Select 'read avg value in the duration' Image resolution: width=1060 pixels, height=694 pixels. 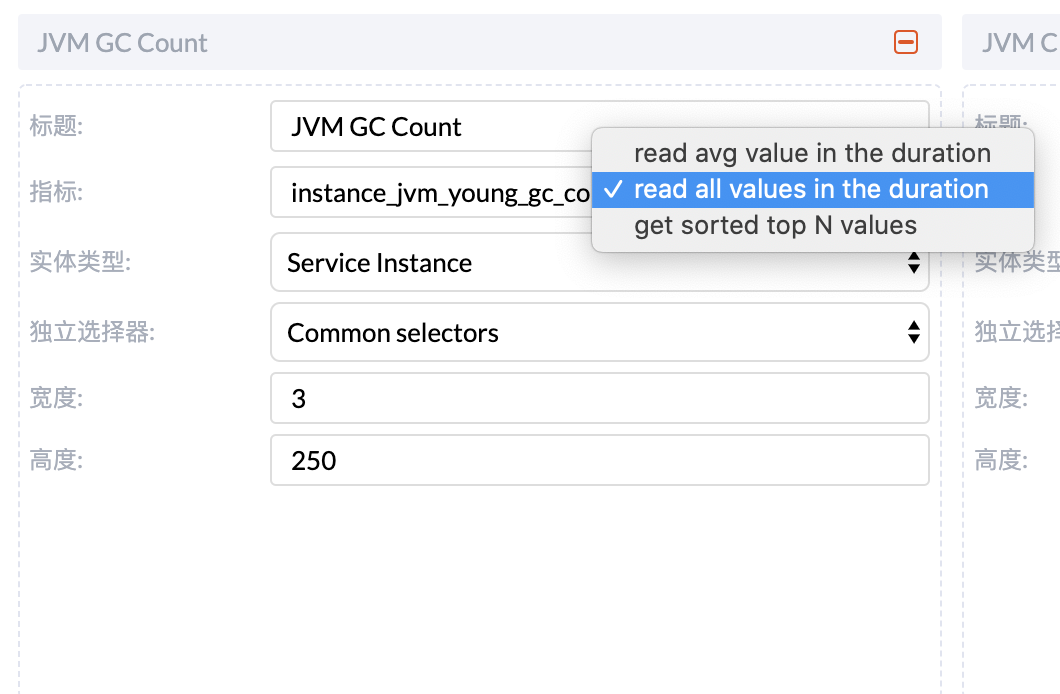(x=813, y=153)
